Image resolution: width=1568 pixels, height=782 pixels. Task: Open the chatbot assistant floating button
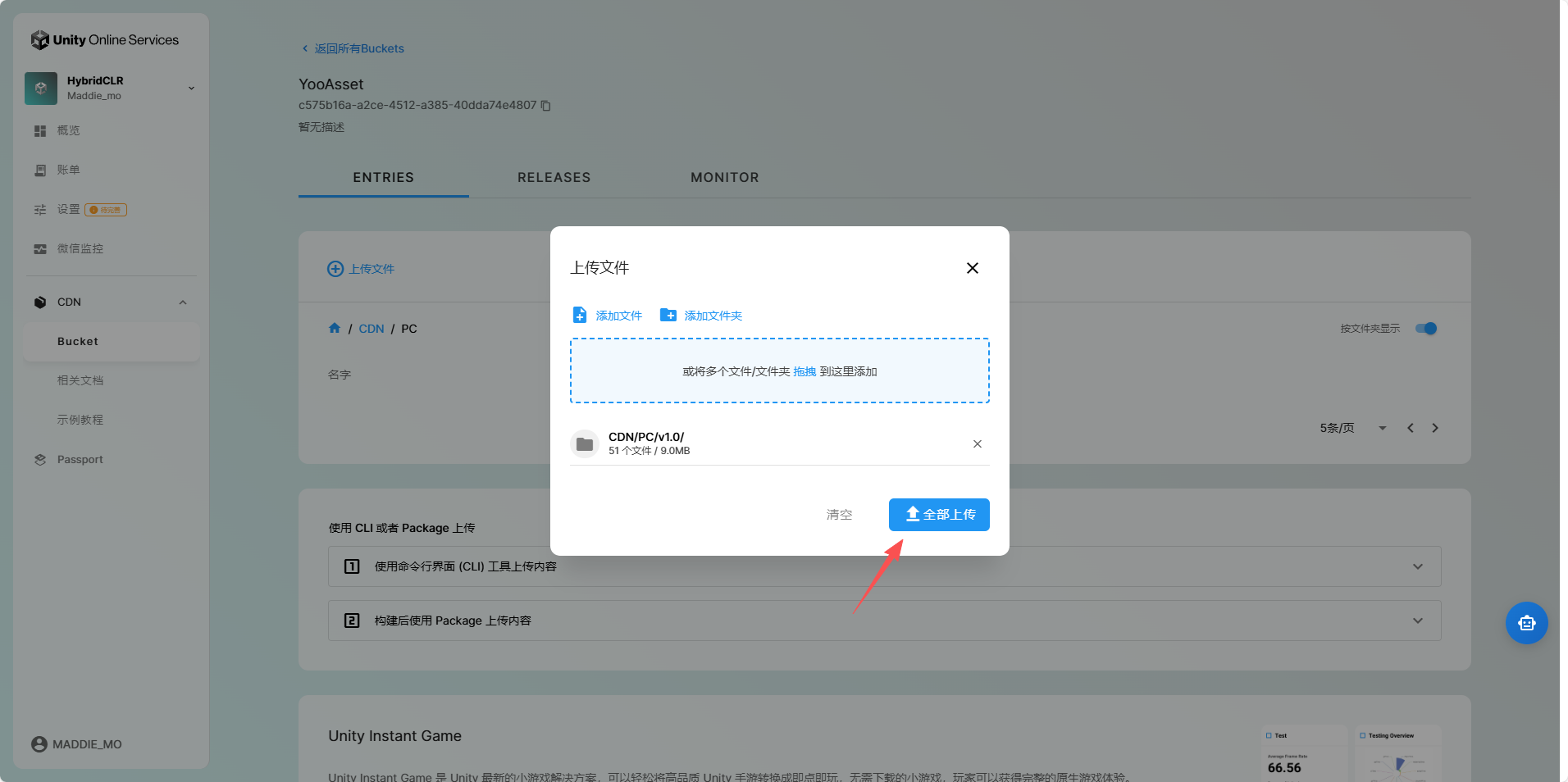pos(1527,623)
